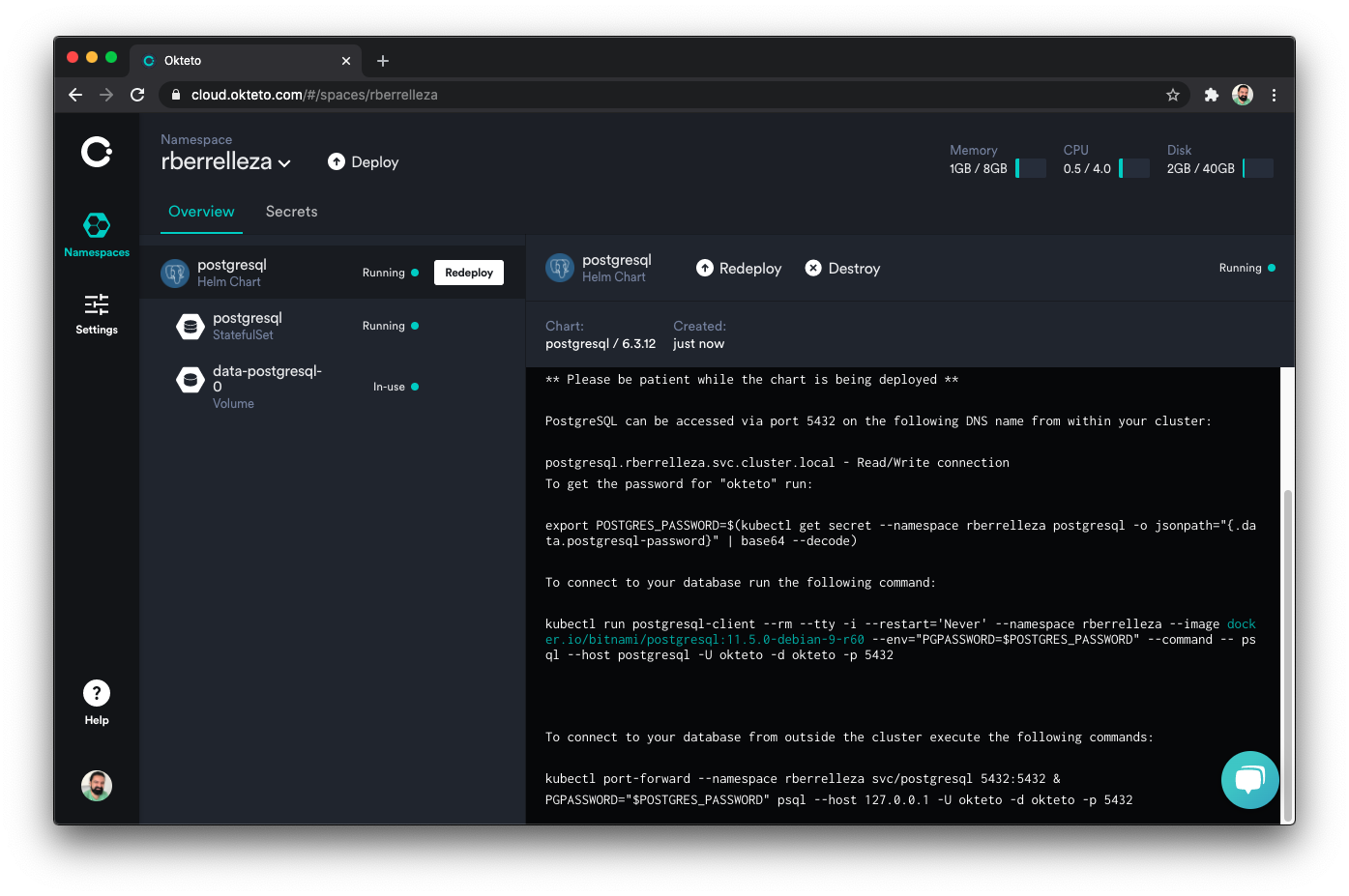Go back in browser history
Viewport: 1349px width, 896px height.
point(75,95)
